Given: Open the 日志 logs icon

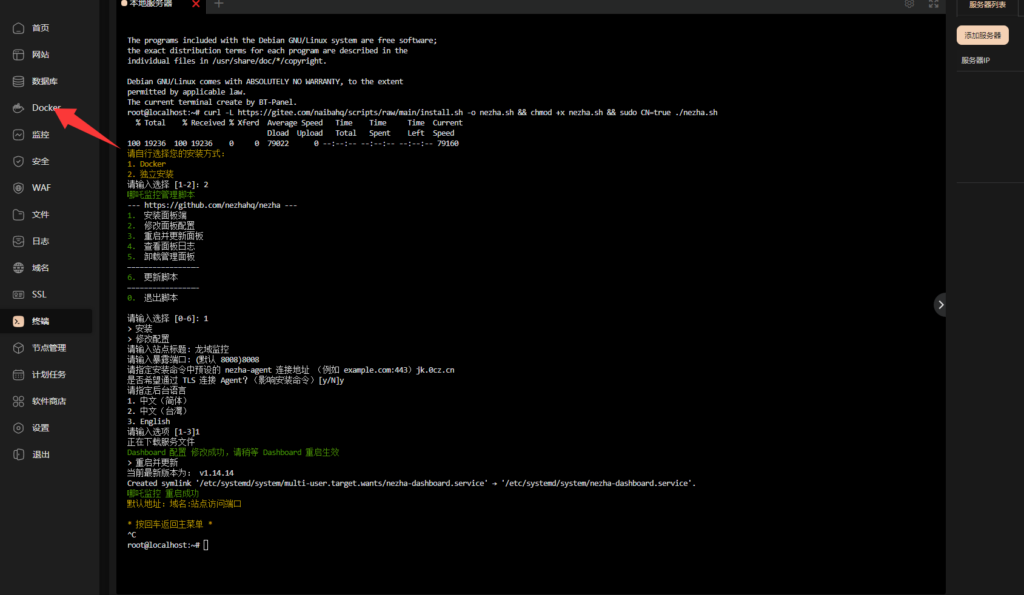Looking at the screenshot, I should [18, 241].
